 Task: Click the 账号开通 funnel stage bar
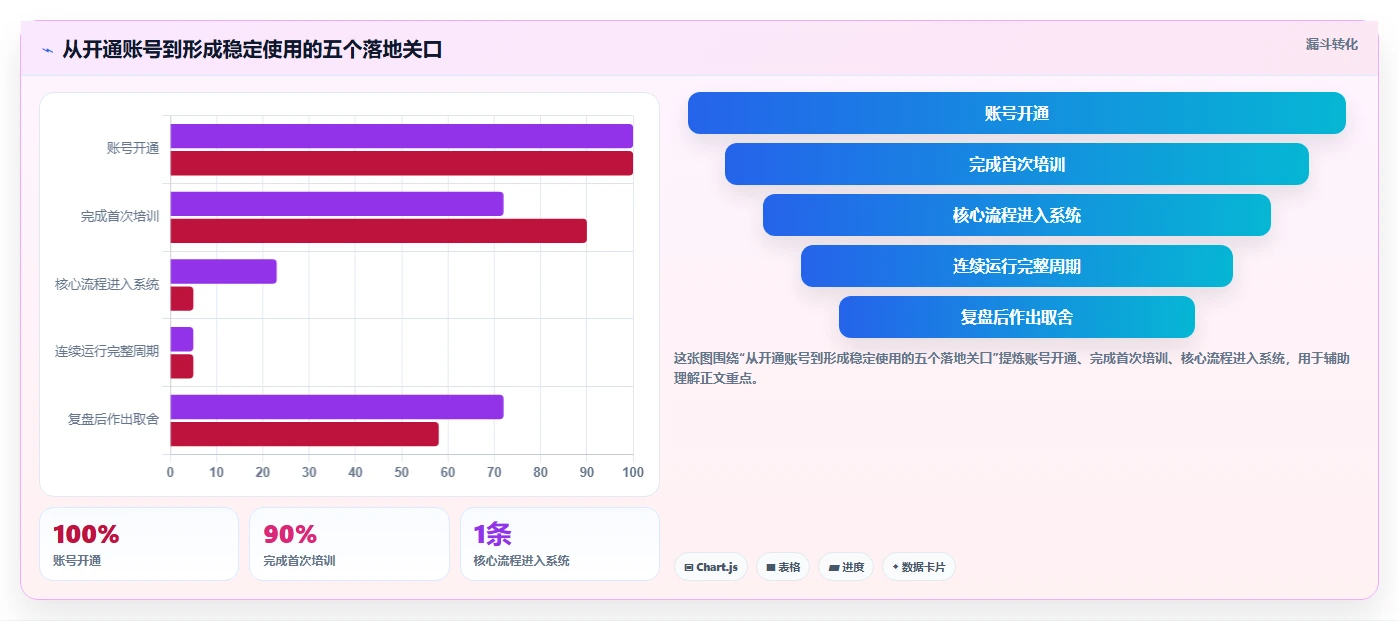click(x=1016, y=113)
